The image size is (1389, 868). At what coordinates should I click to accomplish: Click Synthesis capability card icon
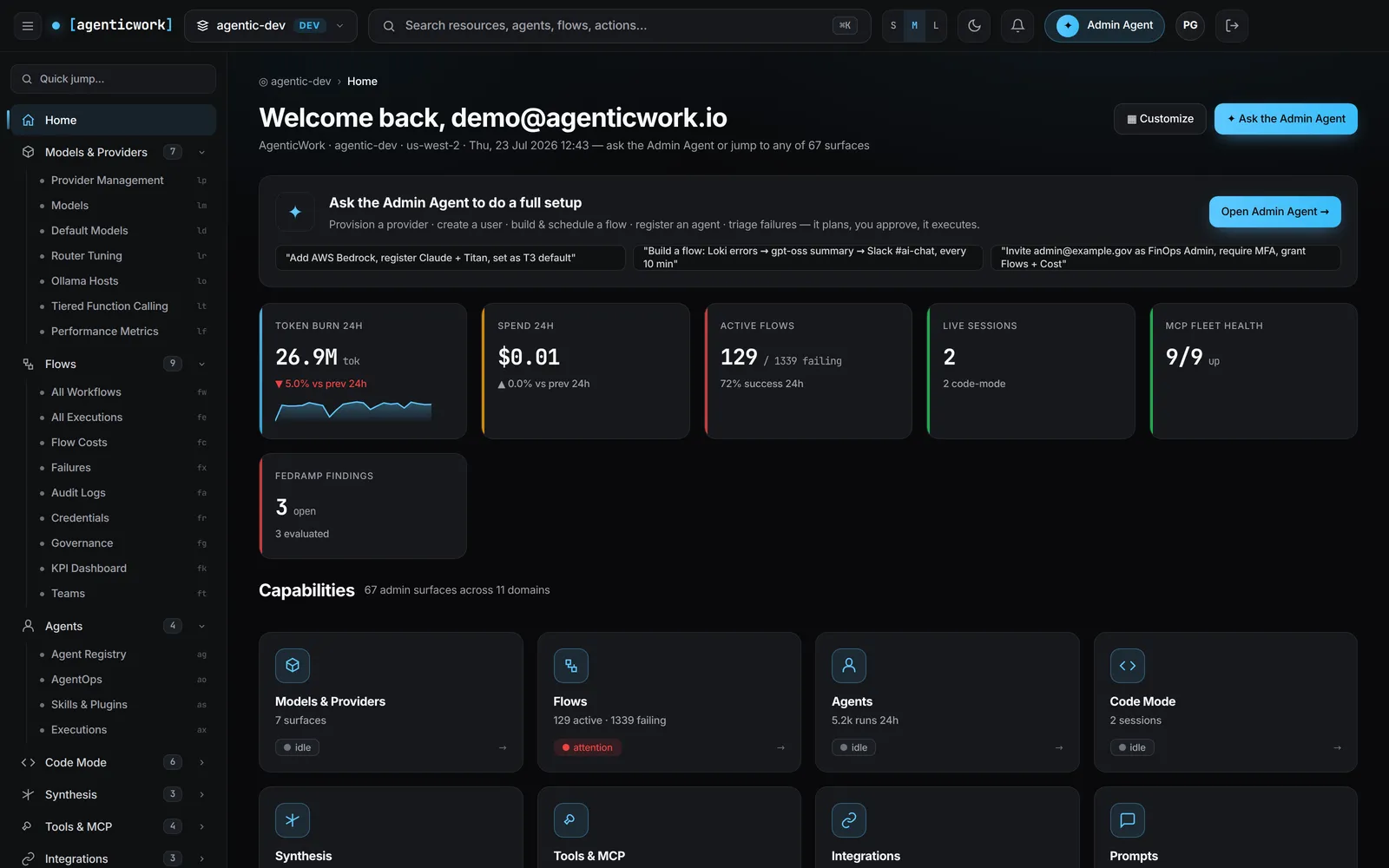point(293,820)
